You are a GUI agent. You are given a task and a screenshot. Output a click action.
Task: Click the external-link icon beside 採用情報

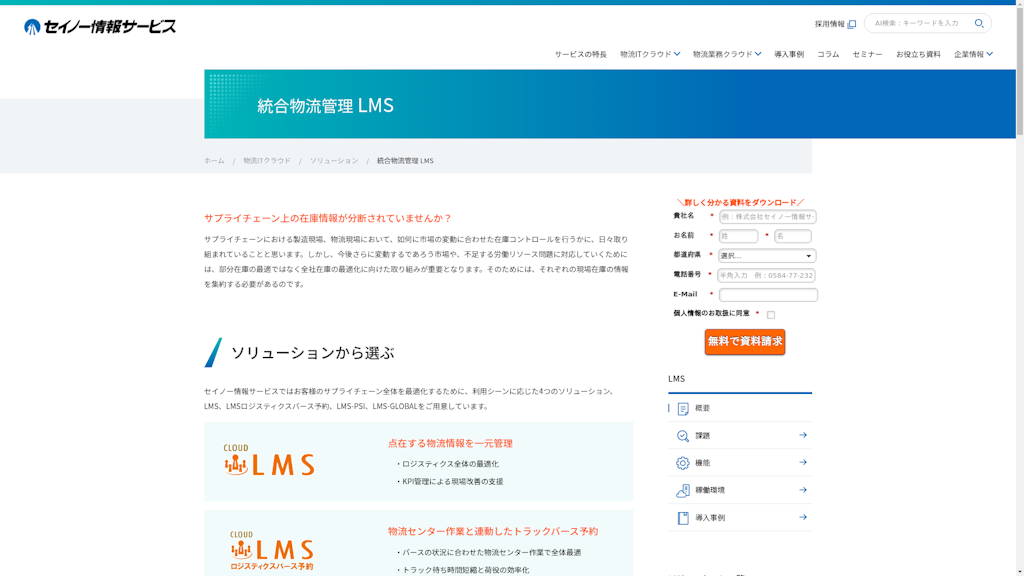[852, 24]
